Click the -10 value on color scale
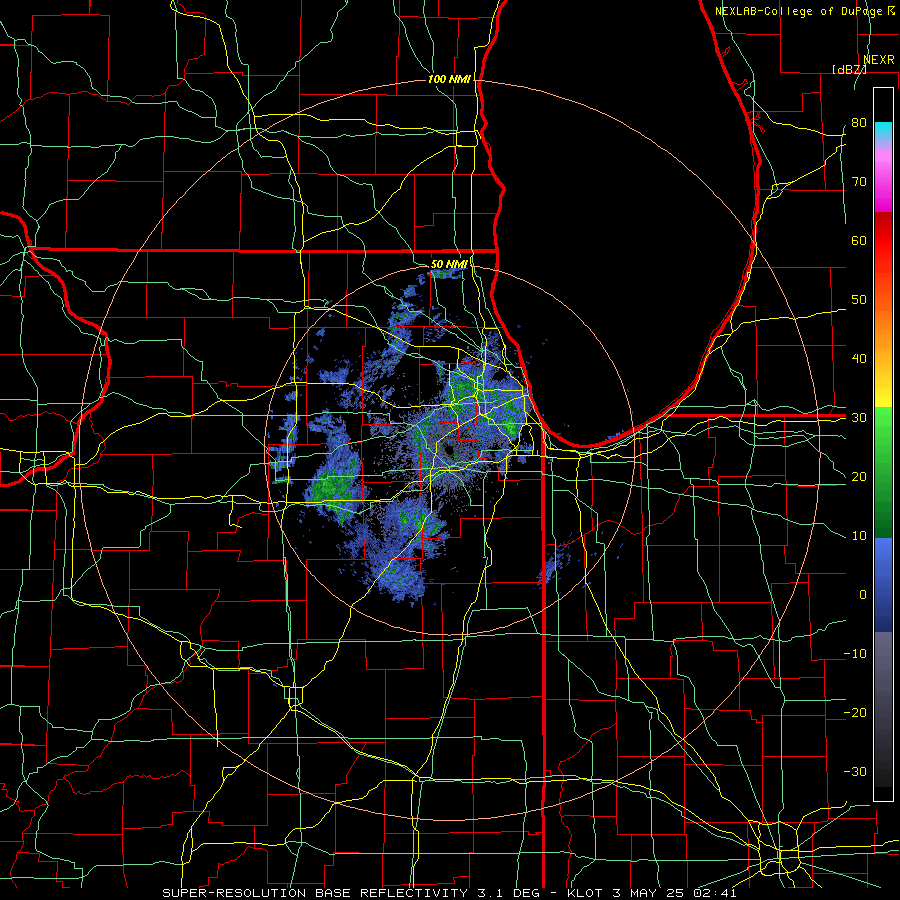This screenshot has width=900, height=900. [x=855, y=654]
